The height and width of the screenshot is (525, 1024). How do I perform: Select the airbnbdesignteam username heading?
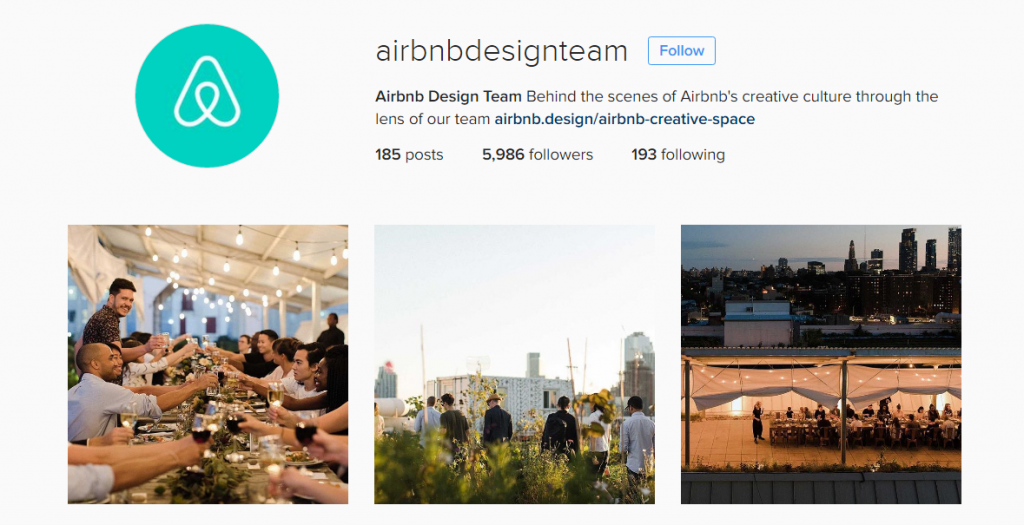pyautogui.click(x=501, y=51)
